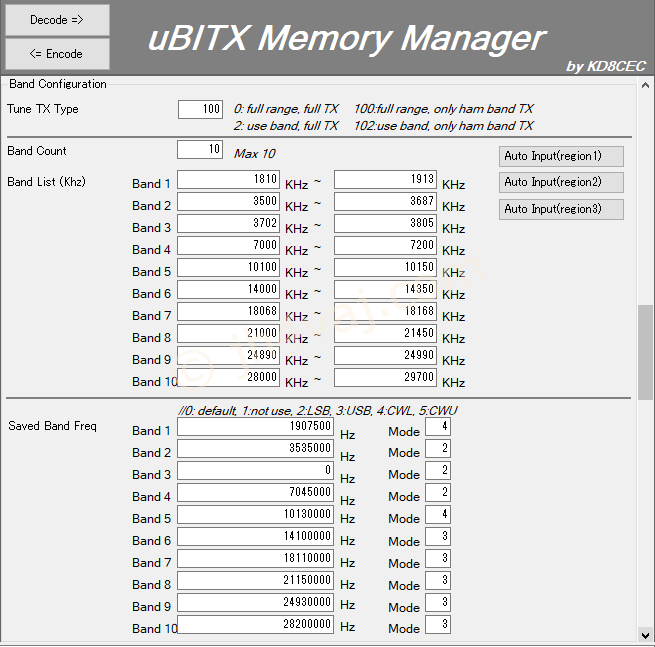Viewport: 655px width, 647px height.
Task: Select Band 5 start frequency 10100 field
Action: tap(228, 267)
